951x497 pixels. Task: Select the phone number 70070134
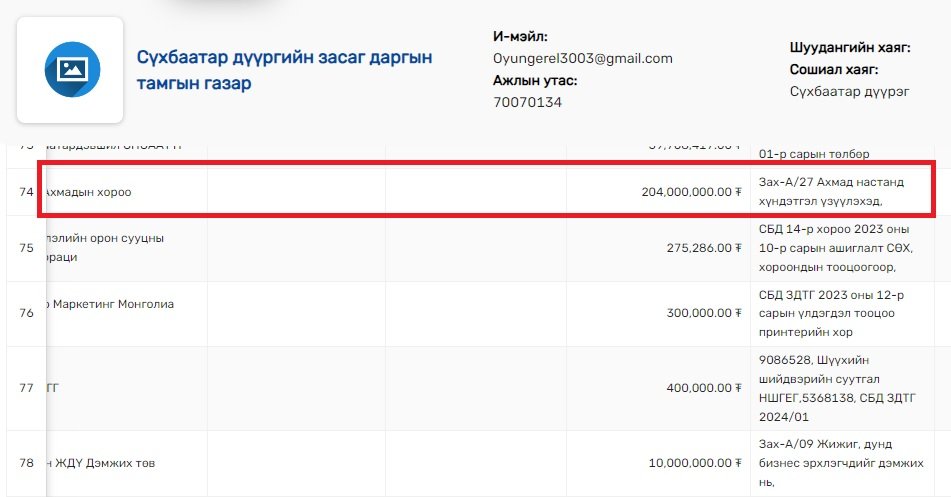[x=527, y=102]
